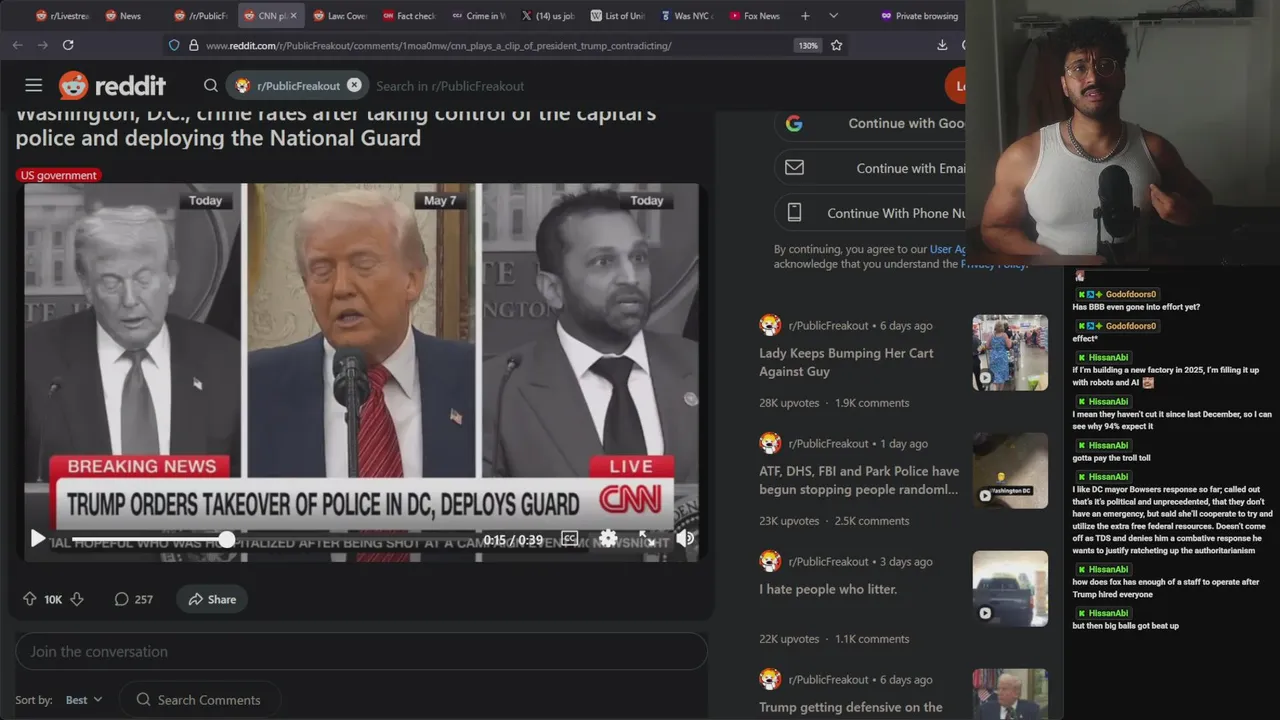Switch to the r/PublicFreakout browser tab
Screen dimensions: 1280x720
pyautogui.click(x=201, y=16)
